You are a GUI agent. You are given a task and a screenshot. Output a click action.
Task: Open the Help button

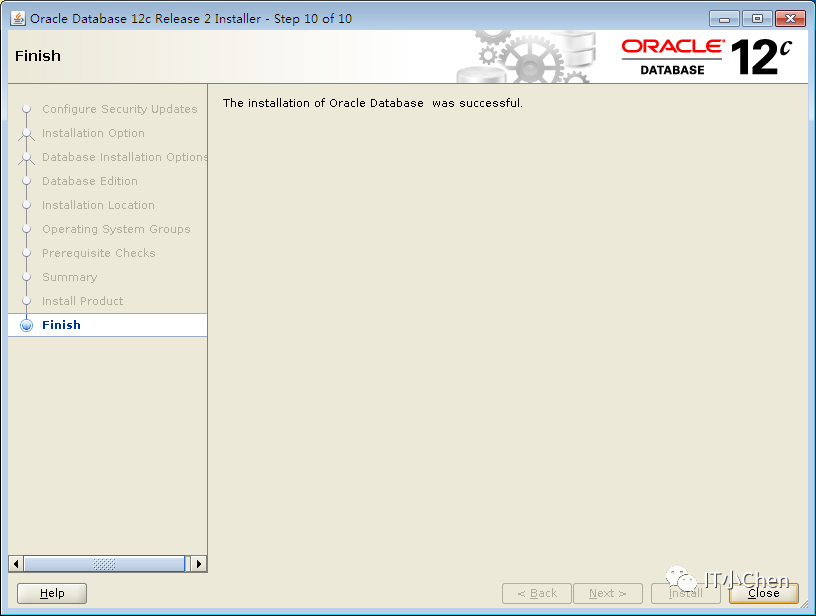(x=52, y=593)
